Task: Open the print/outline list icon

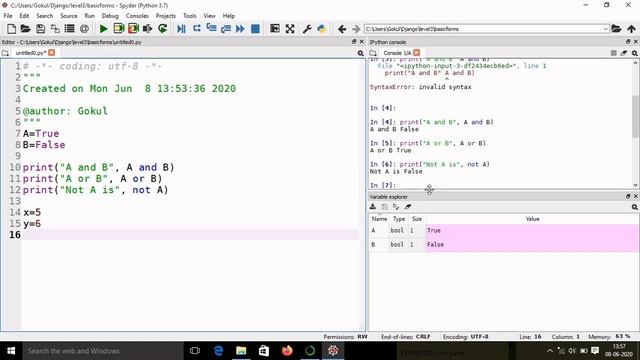Action: point(70,29)
